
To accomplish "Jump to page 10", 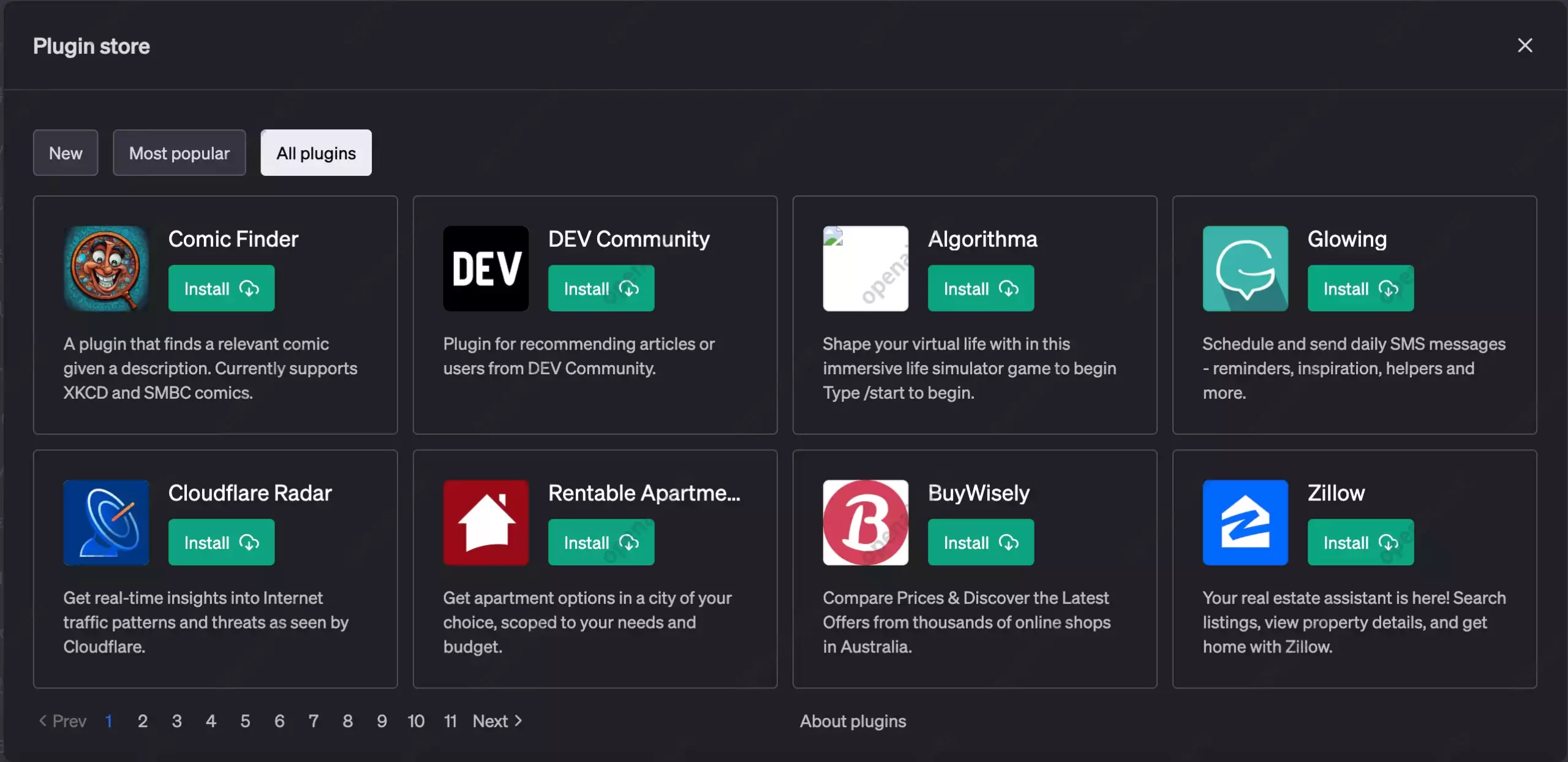I will click(x=416, y=721).
